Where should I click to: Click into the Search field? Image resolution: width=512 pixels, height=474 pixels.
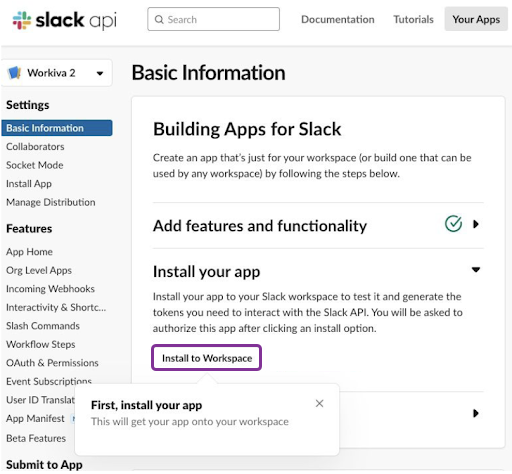[x=213, y=19]
